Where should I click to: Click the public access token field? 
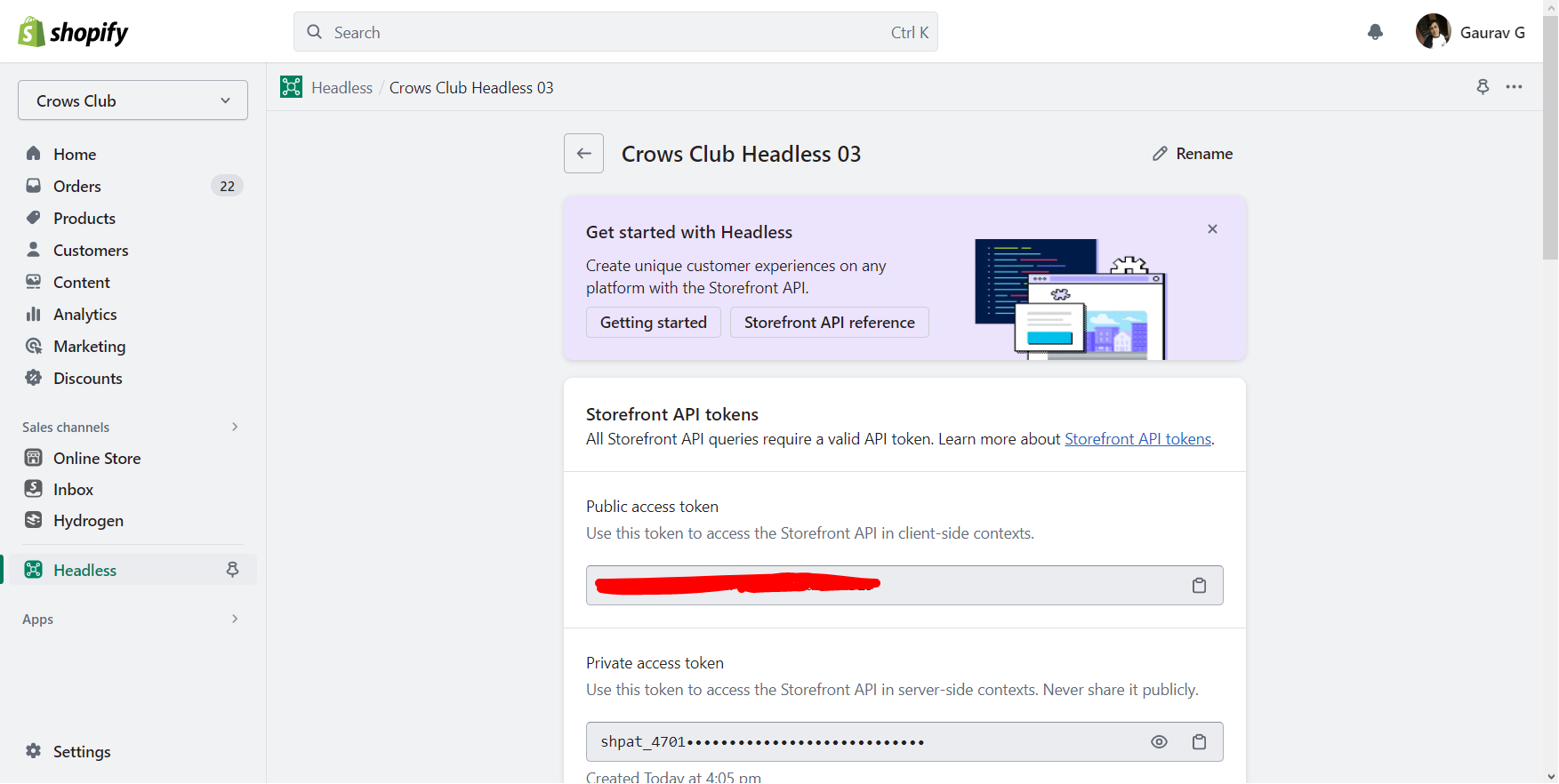(x=904, y=586)
